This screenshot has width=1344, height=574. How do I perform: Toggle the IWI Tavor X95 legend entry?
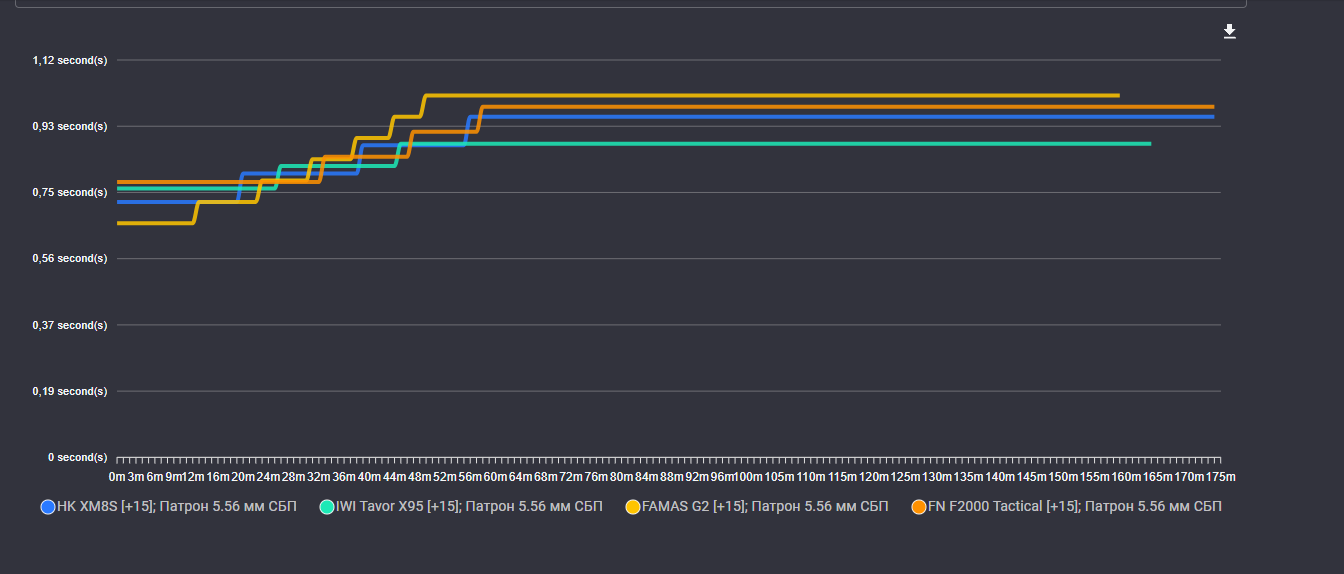point(461,507)
